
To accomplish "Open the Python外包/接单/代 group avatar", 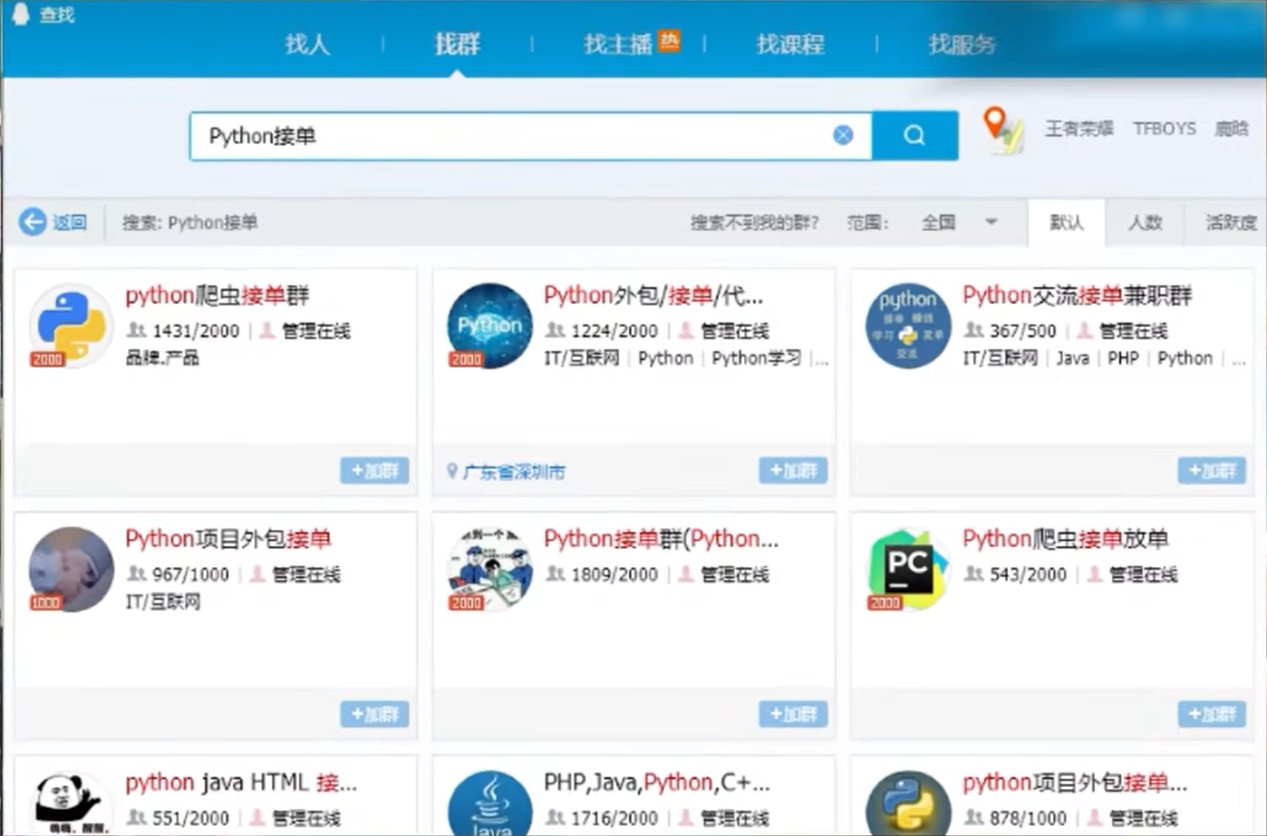I will (489, 326).
